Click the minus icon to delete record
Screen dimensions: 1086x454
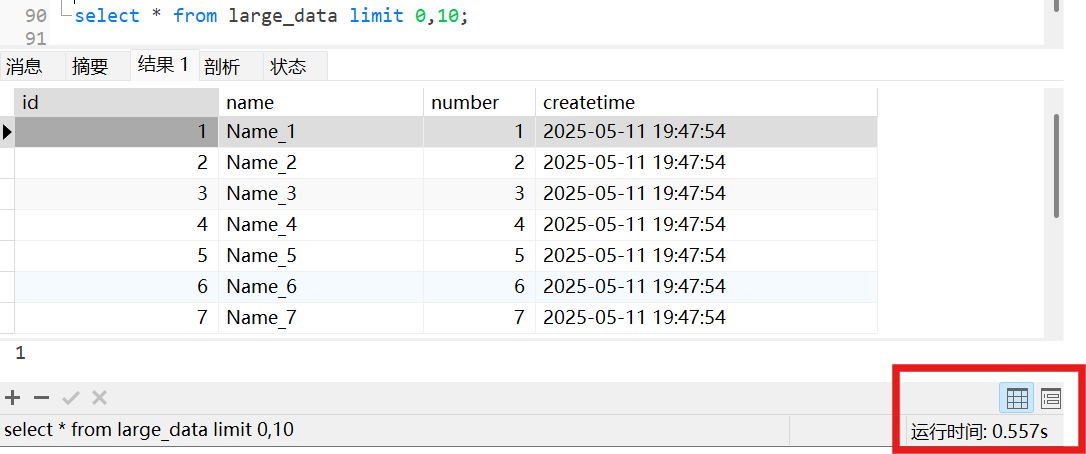pos(41,398)
